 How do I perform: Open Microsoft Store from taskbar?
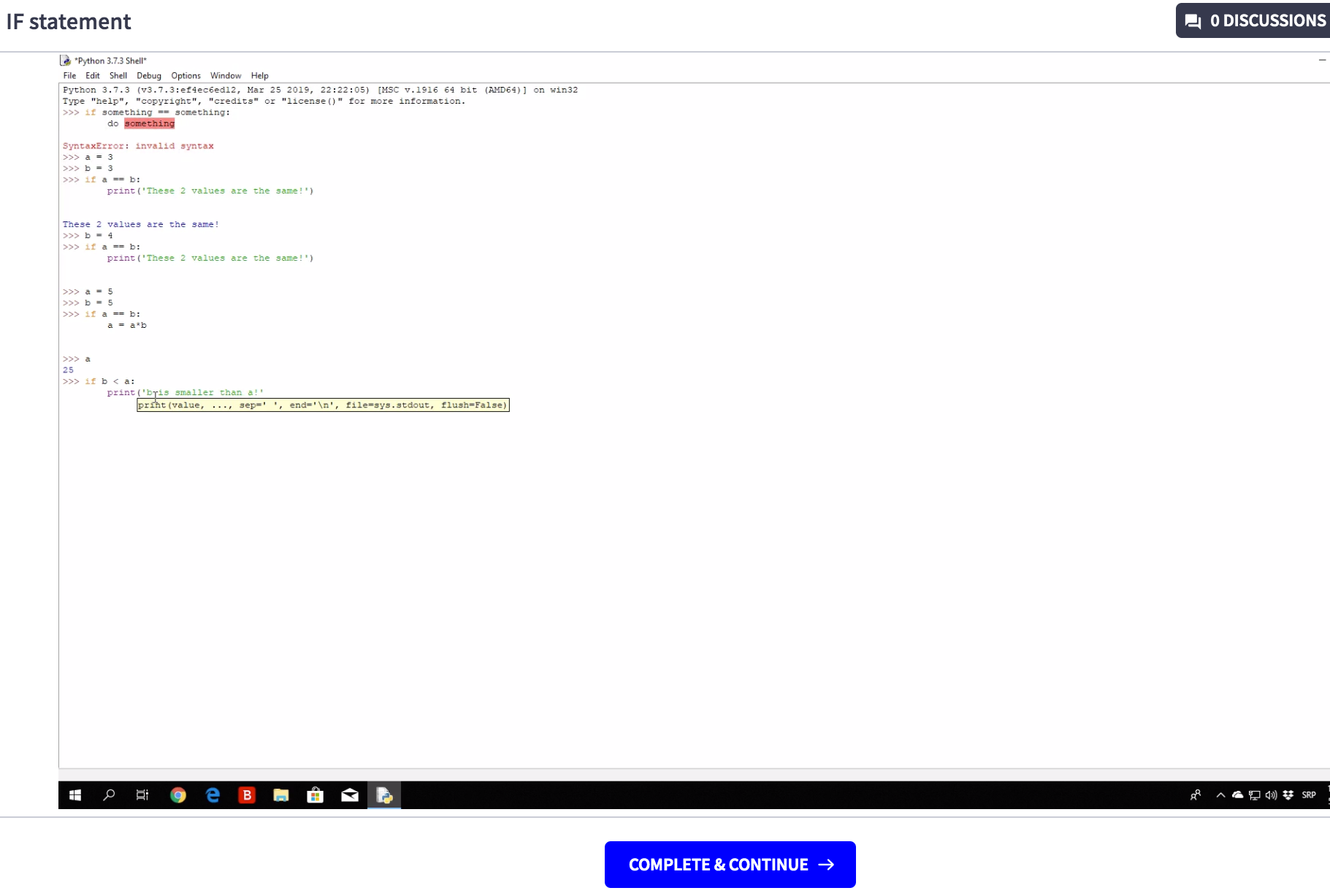(316, 795)
